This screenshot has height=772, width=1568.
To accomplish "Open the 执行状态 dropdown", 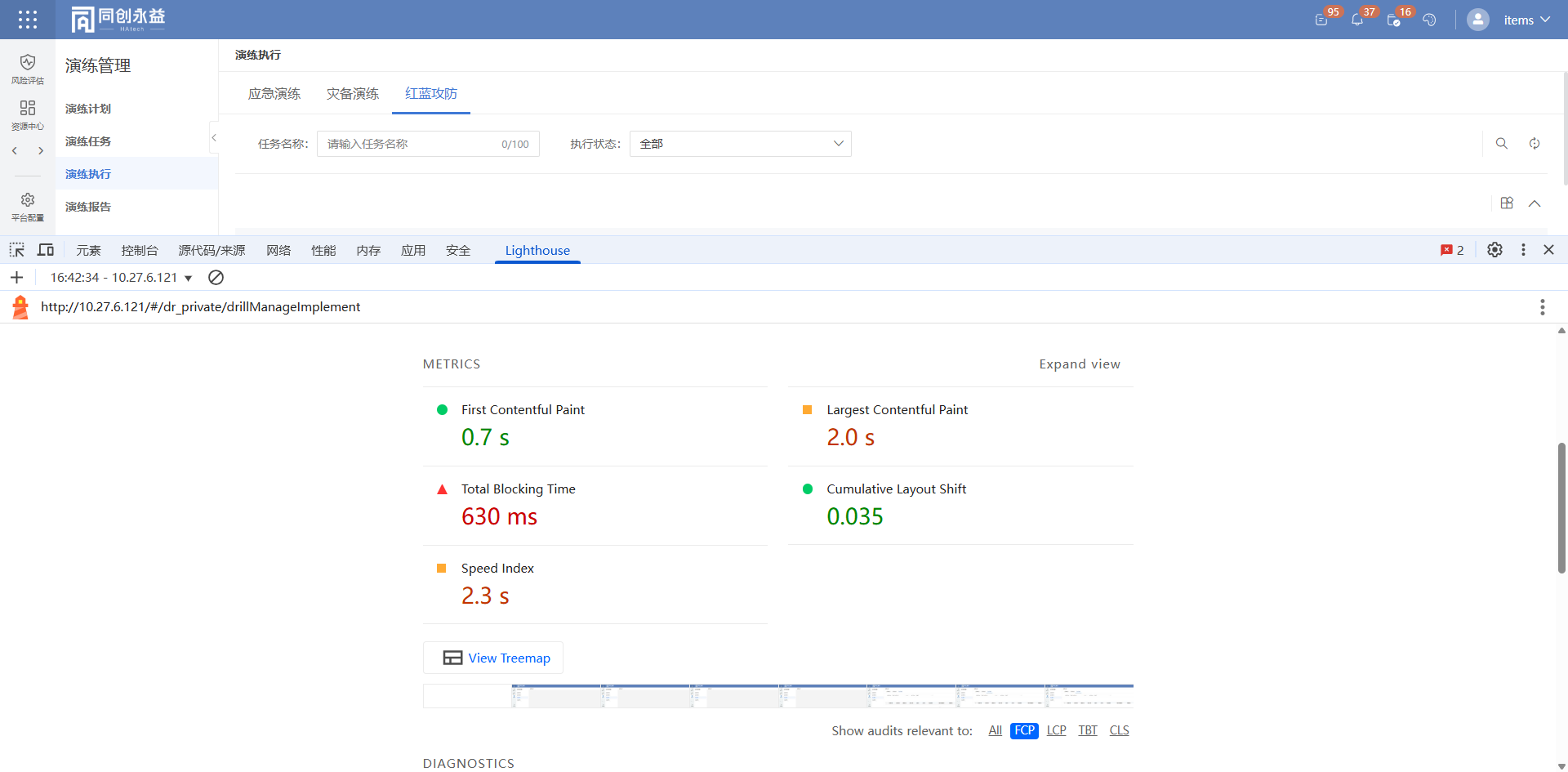I will coord(741,144).
